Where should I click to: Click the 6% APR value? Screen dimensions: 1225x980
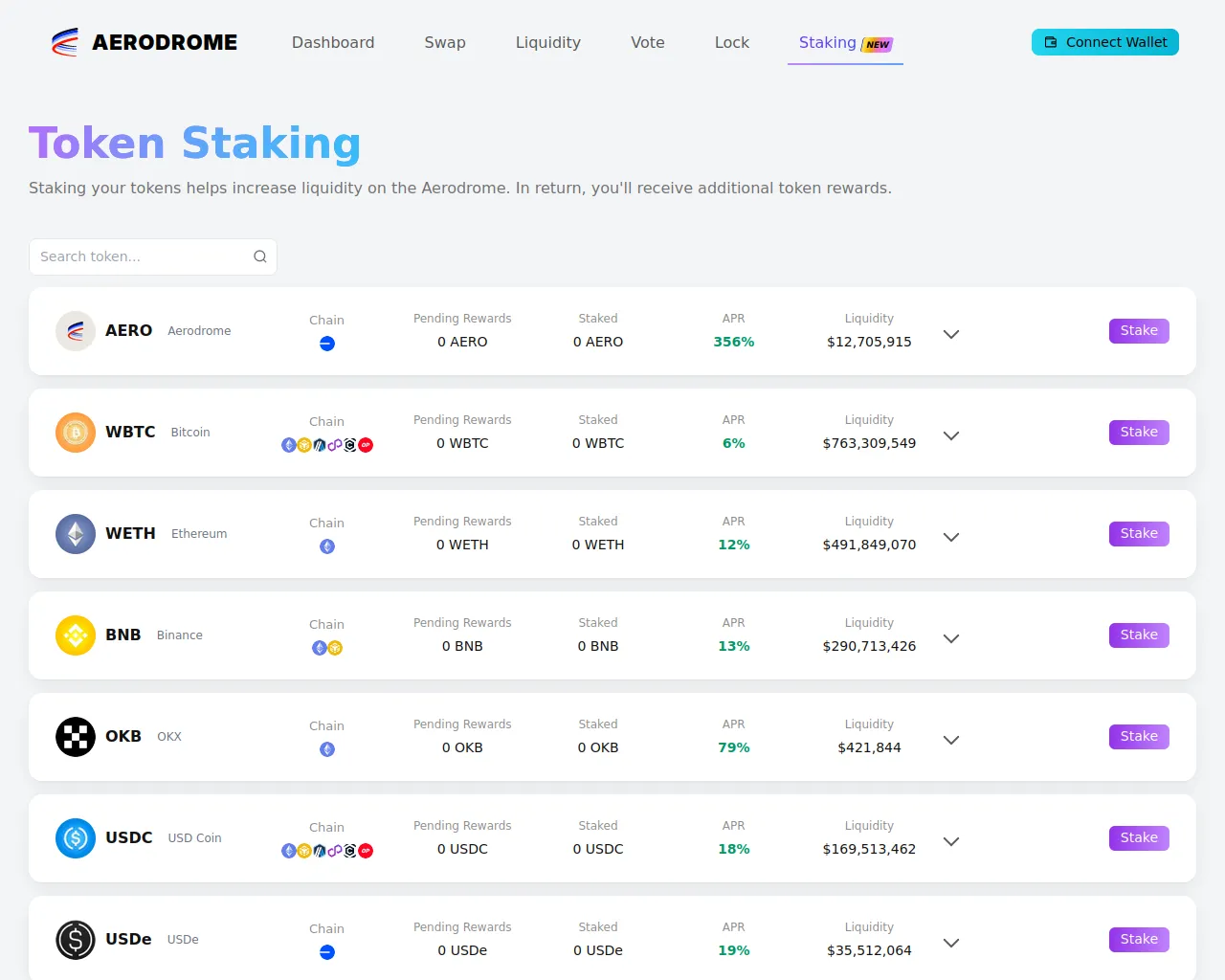(x=734, y=443)
